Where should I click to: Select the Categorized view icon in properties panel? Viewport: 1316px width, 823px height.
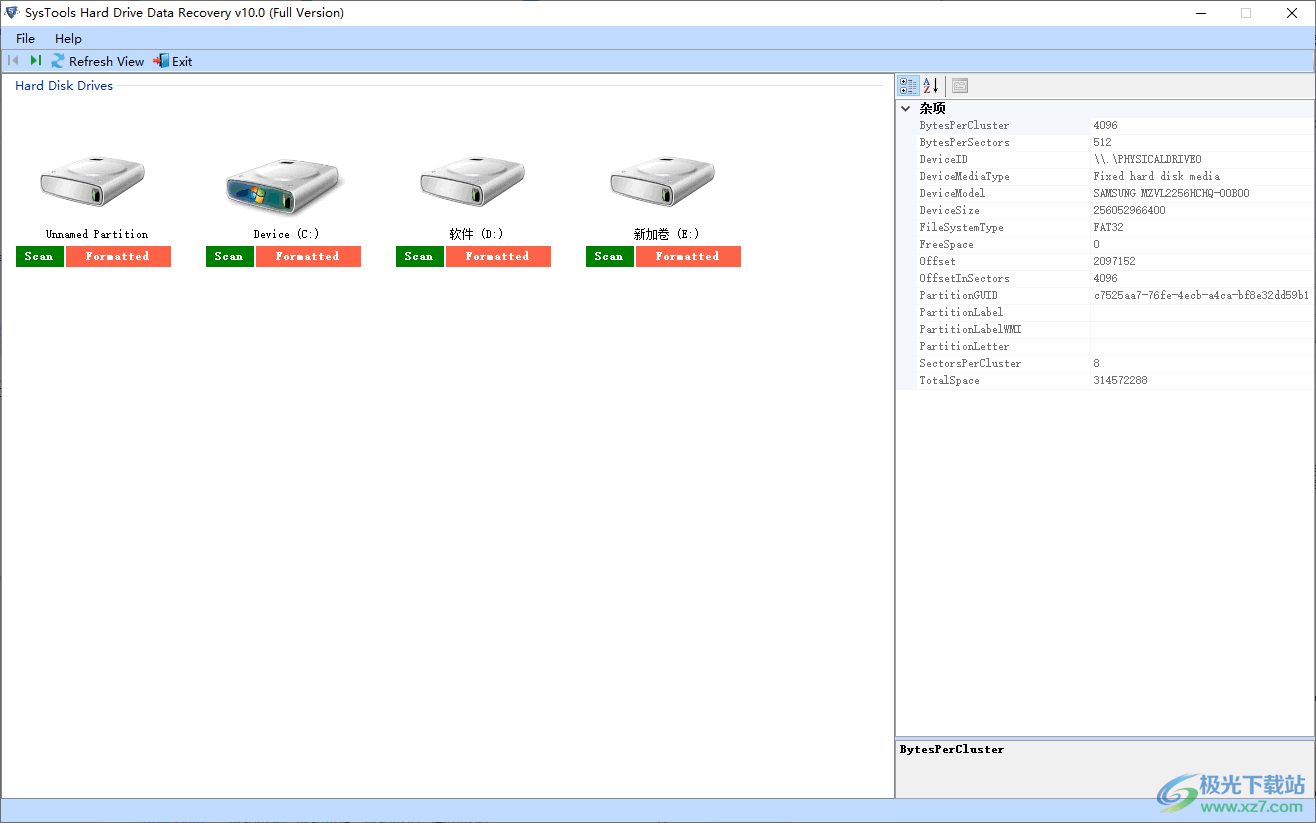coord(907,85)
